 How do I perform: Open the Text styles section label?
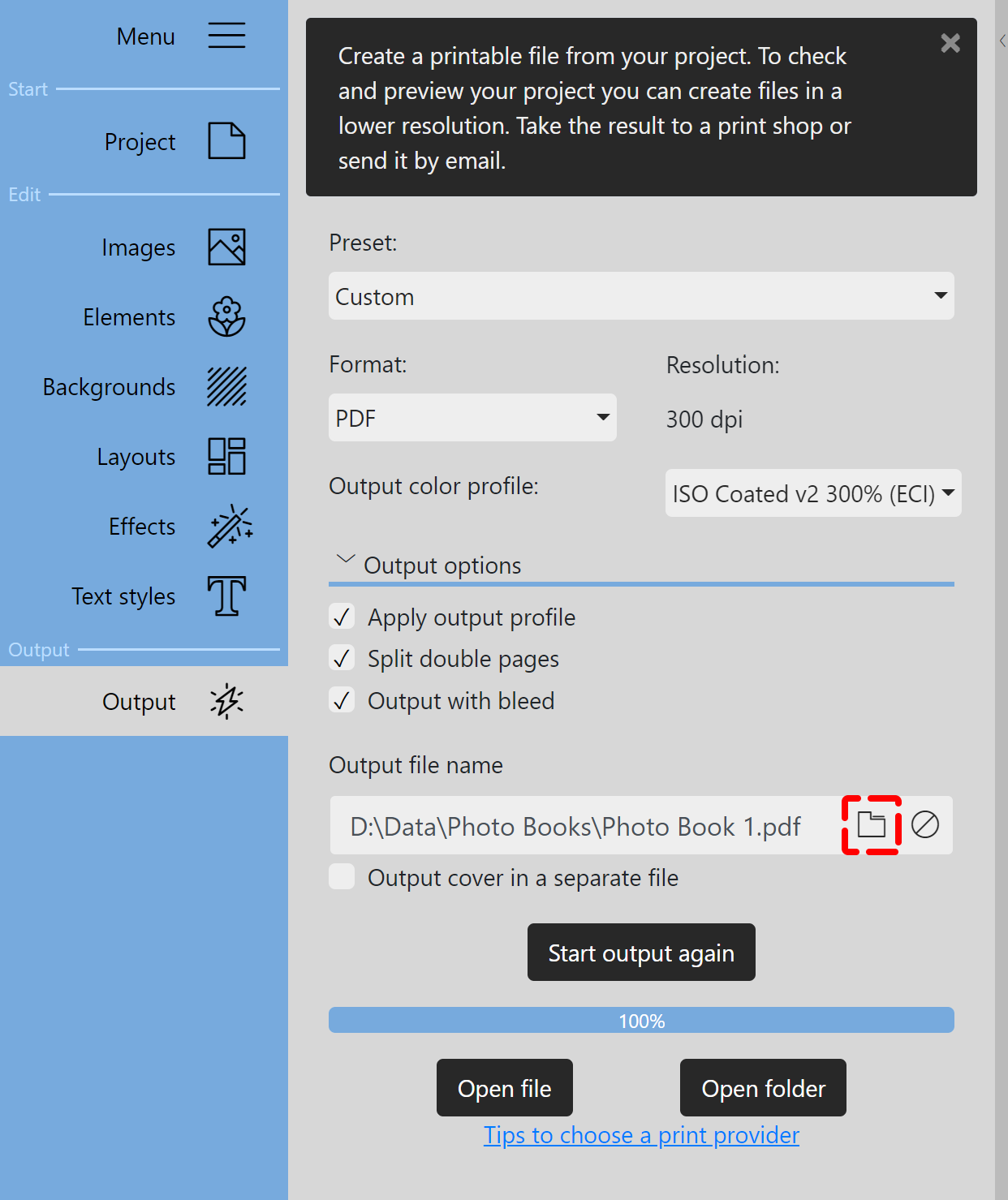pos(123,596)
